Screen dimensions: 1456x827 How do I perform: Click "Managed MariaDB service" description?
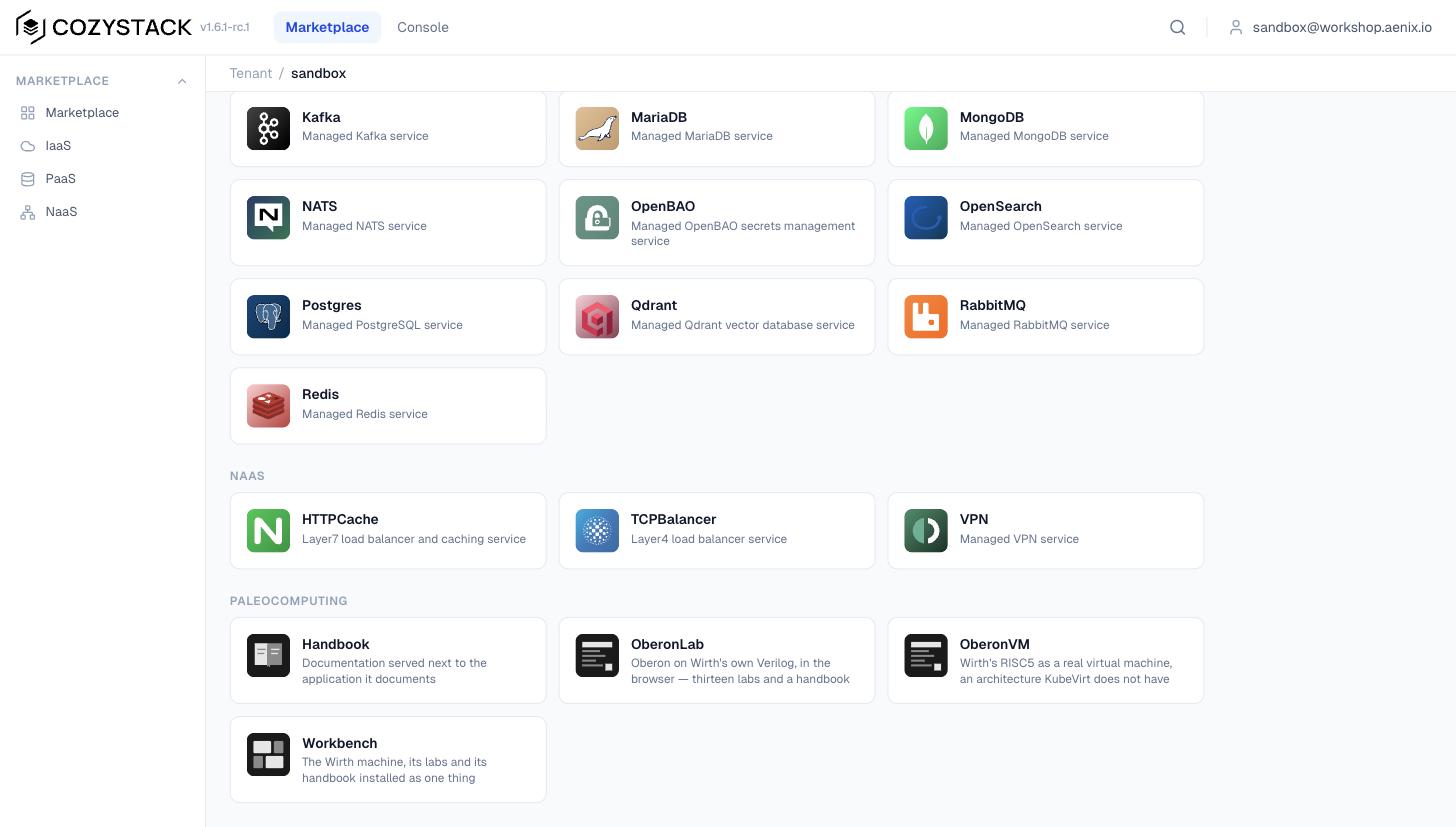[x=702, y=136]
